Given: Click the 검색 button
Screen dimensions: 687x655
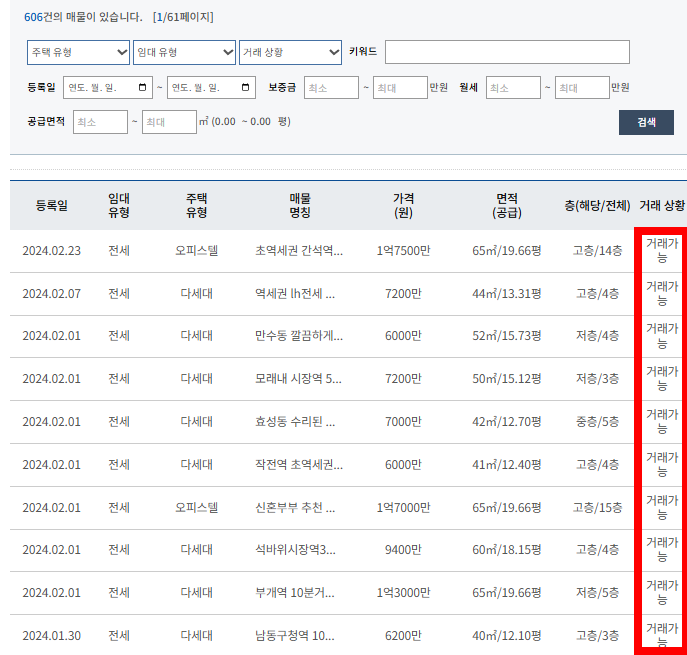Looking at the screenshot, I should [646, 123].
